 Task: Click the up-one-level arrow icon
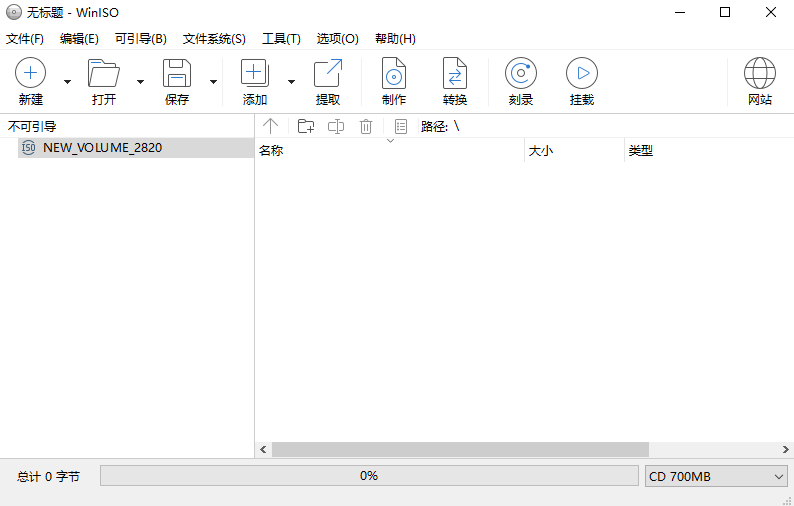270,126
